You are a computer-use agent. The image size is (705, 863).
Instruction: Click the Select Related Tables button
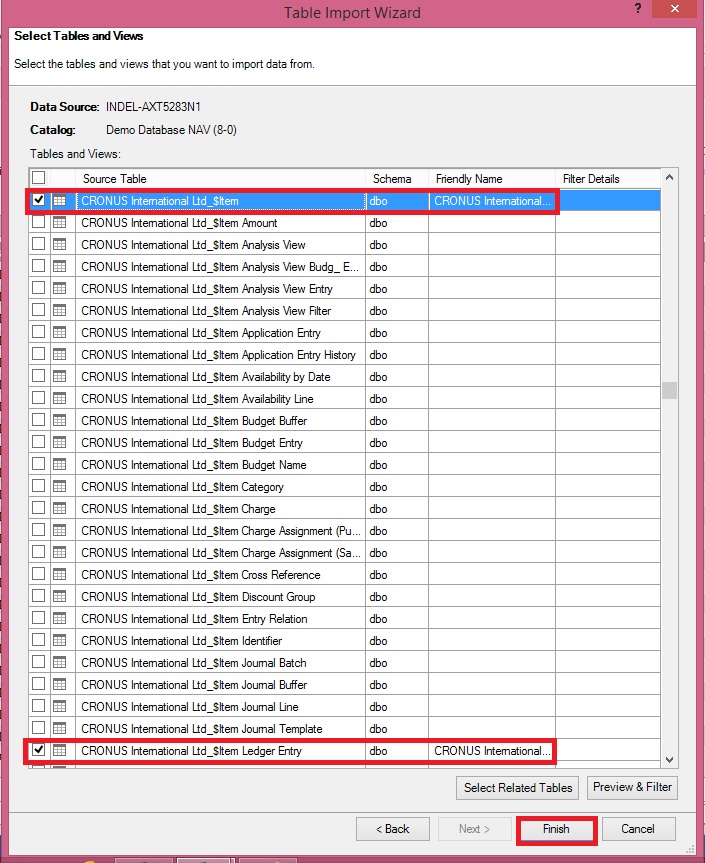tap(517, 788)
